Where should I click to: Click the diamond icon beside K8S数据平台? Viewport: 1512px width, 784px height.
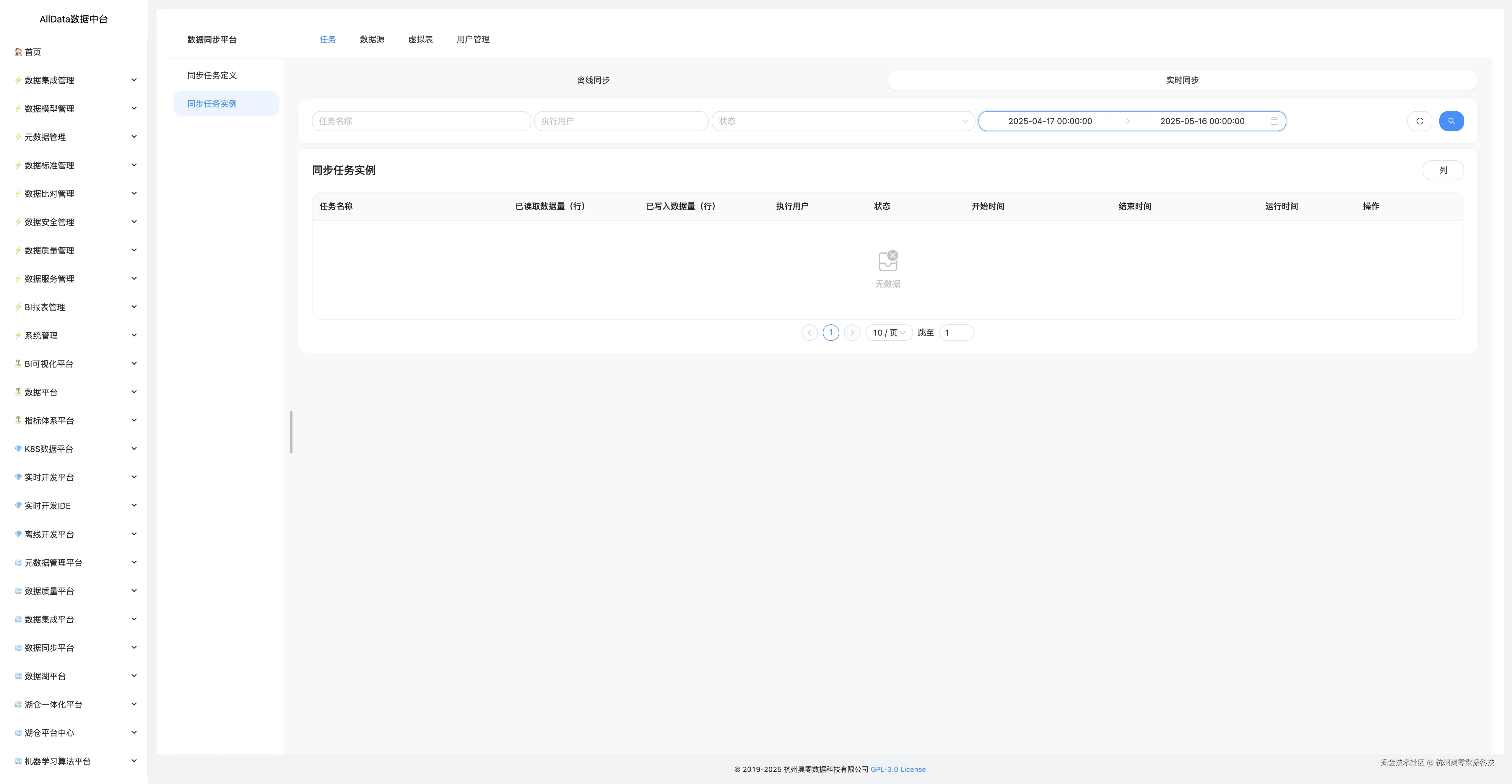coord(18,449)
